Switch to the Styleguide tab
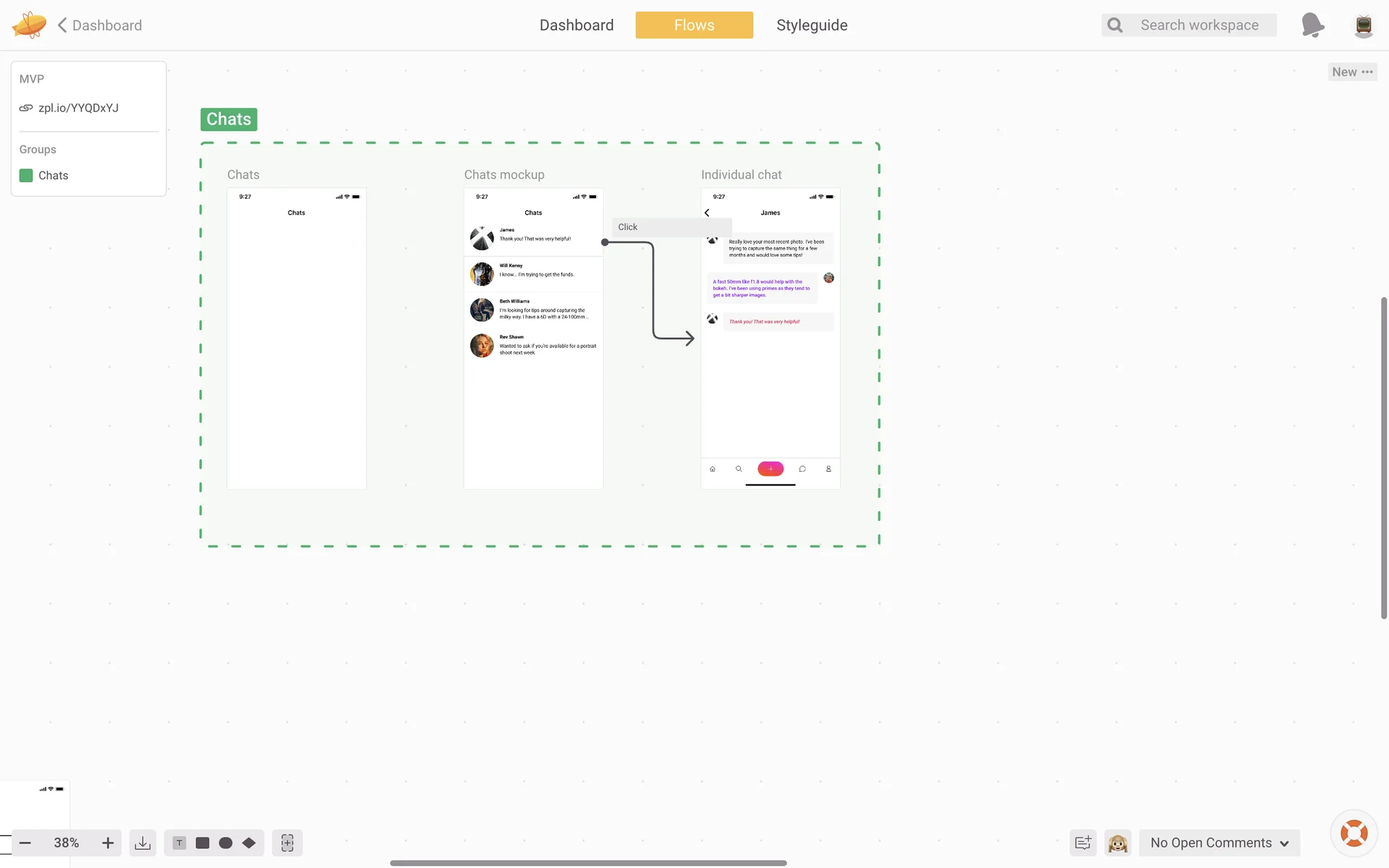 click(x=812, y=25)
